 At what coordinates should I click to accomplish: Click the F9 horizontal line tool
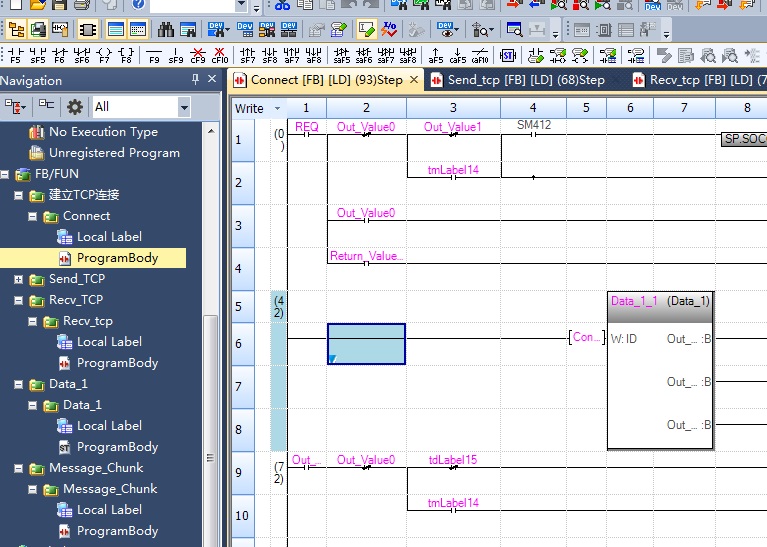pos(154,55)
